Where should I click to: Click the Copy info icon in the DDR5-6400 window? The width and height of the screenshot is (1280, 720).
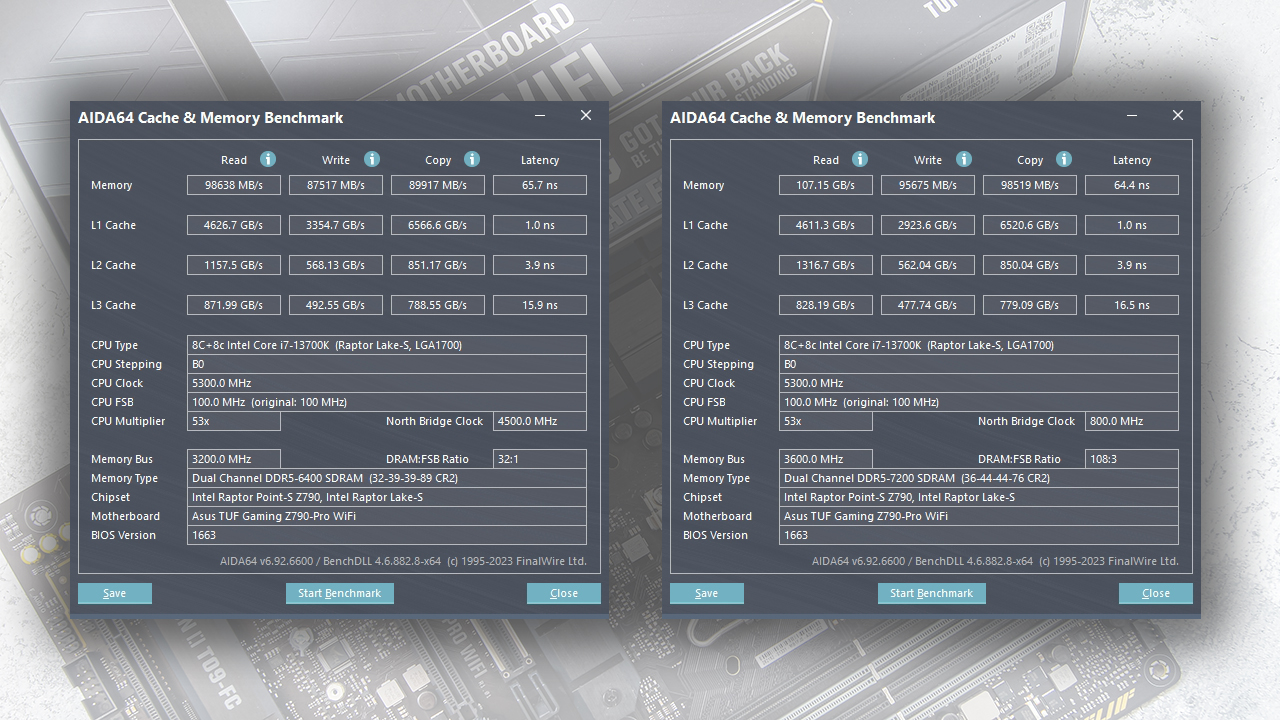pyautogui.click(x=472, y=159)
